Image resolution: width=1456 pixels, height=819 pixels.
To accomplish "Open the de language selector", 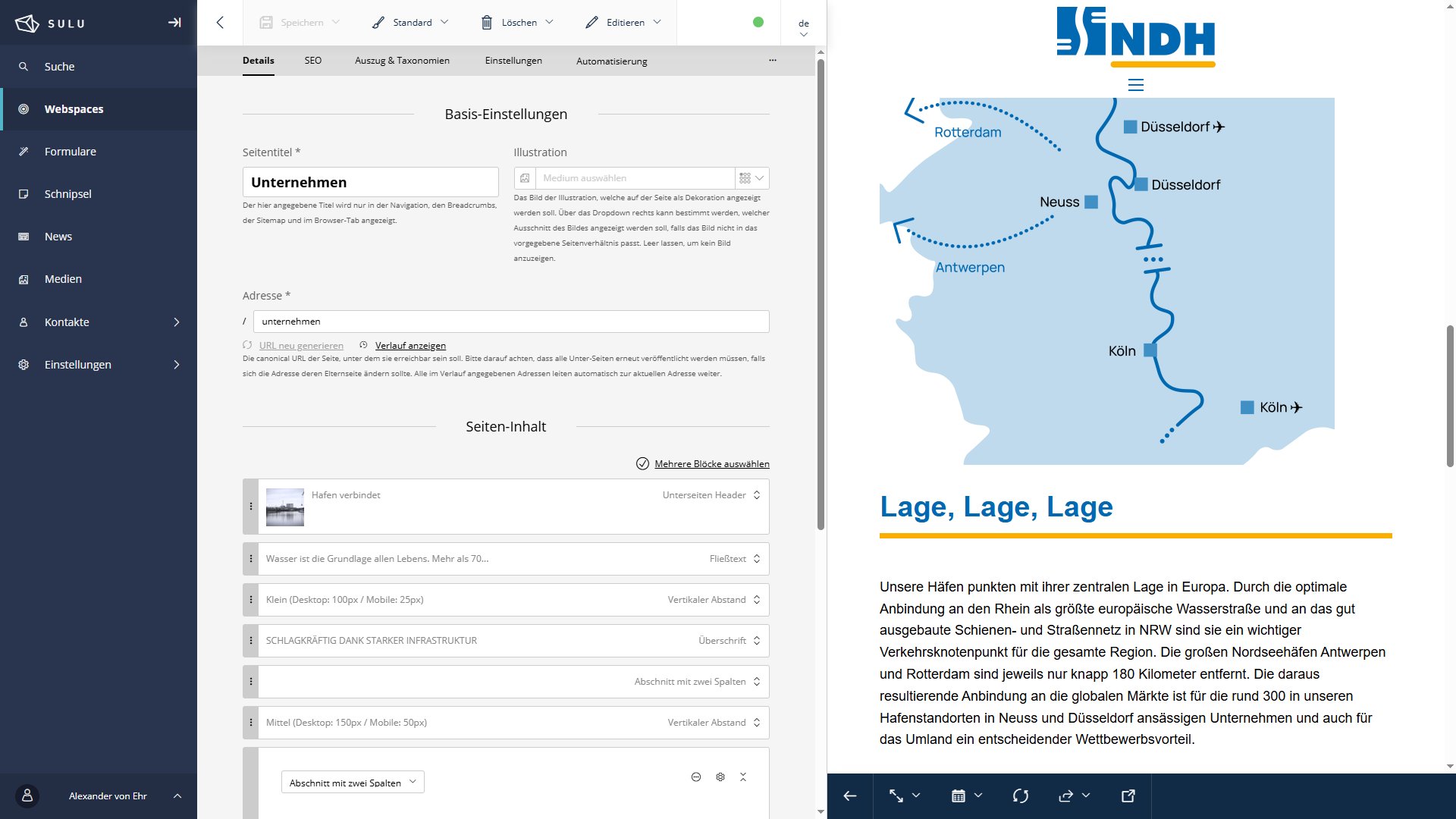I will click(x=804, y=27).
